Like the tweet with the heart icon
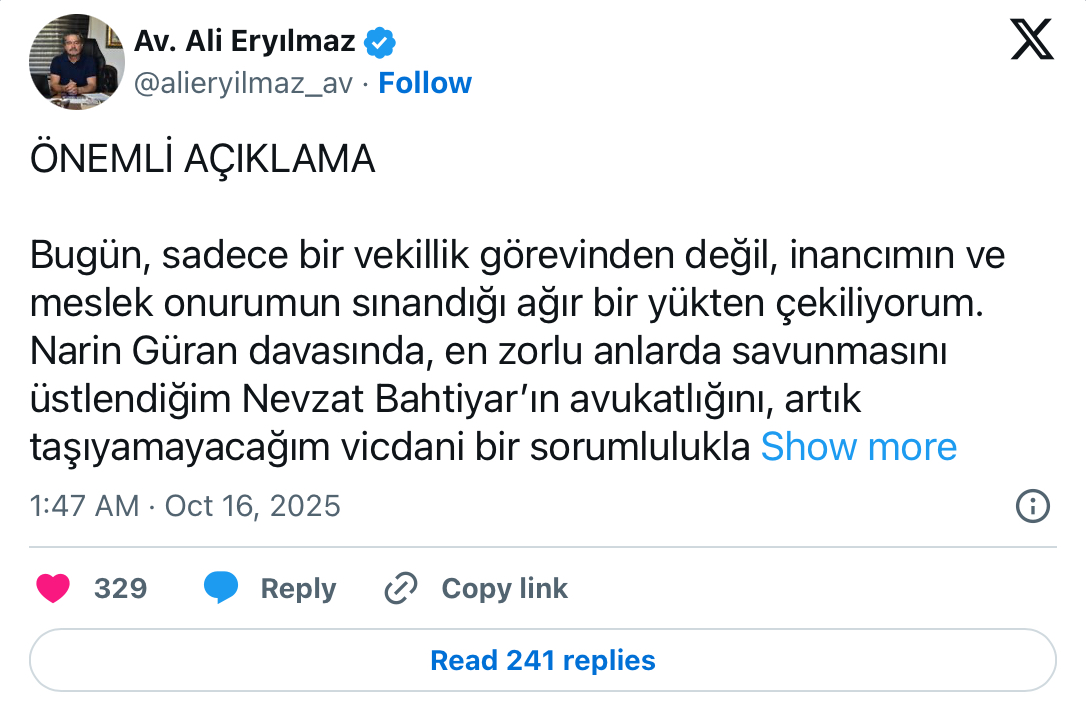1086x710 pixels. (53, 588)
